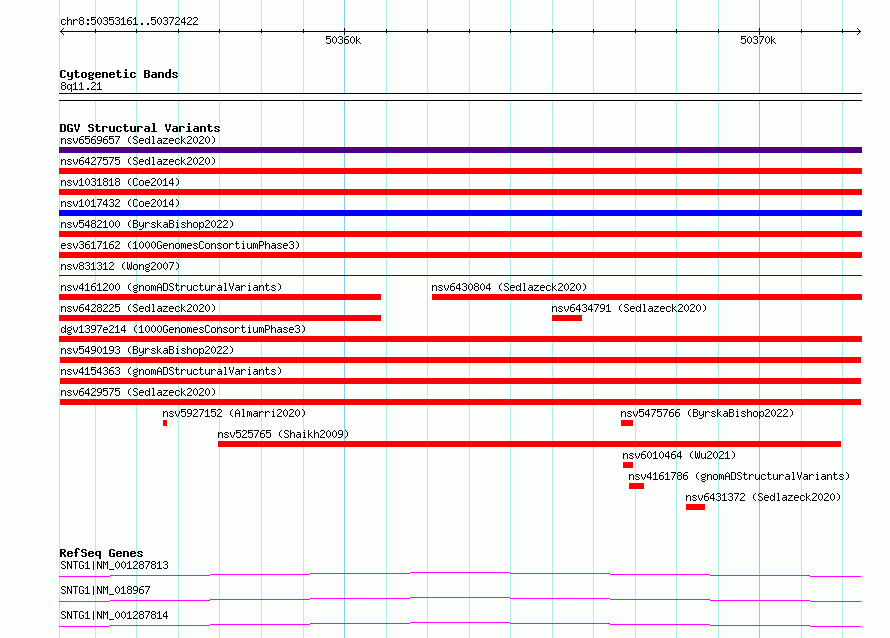Click the right arrowhead of the ruler
890x638 pixels.
point(859,32)
